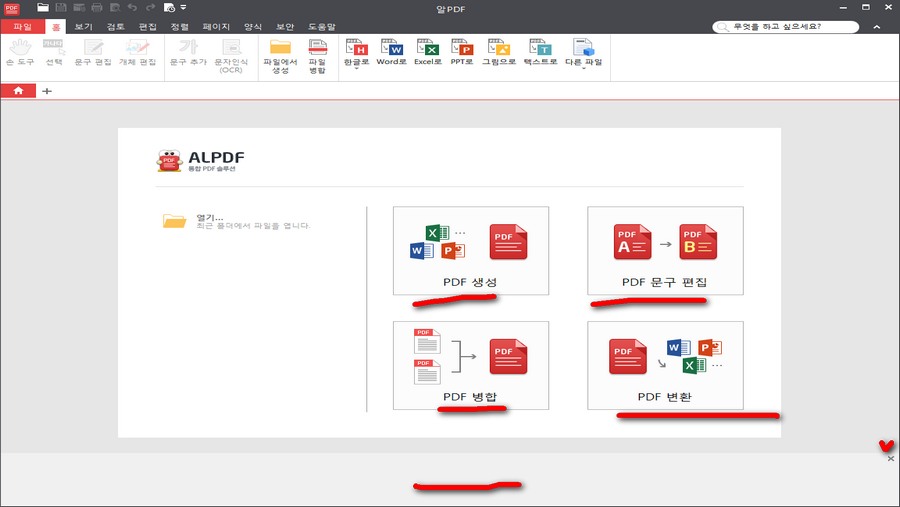Activate the 문구 편집 text edit tool
The height and width of the screenshot is (507, 900).
93,53
